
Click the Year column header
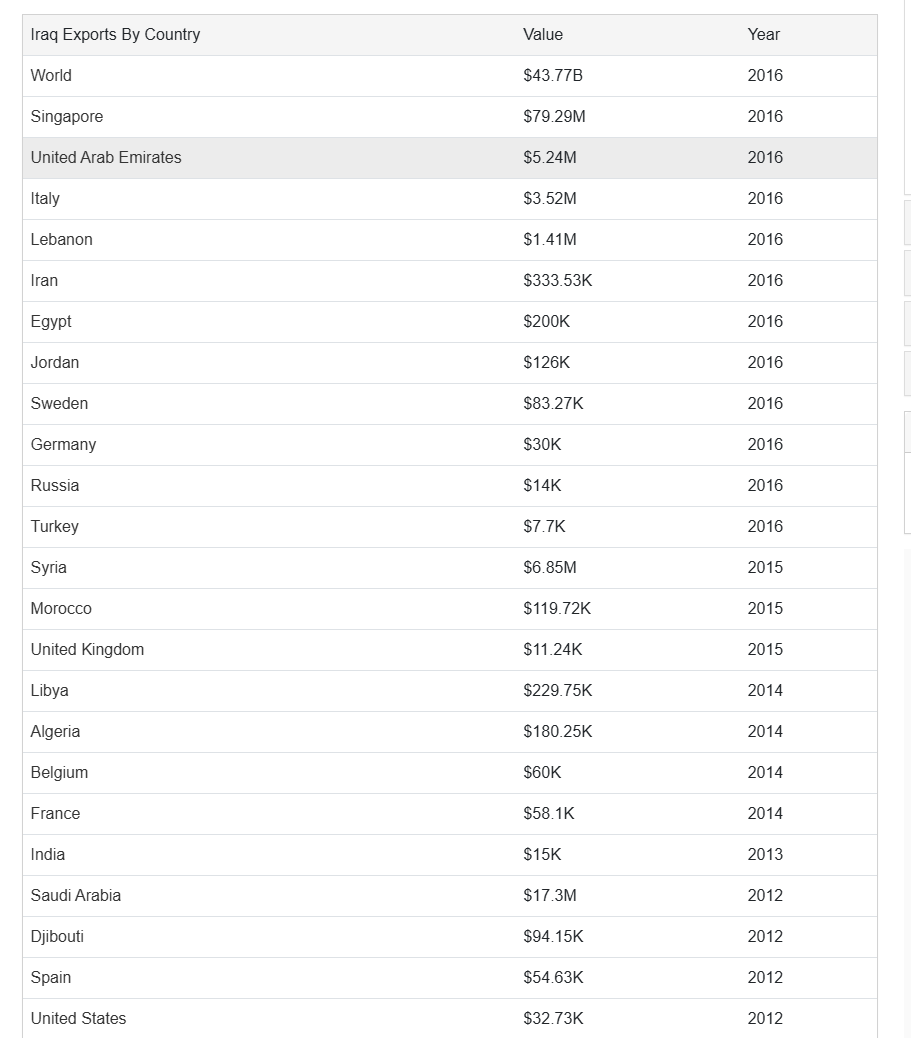click(763, 35)
